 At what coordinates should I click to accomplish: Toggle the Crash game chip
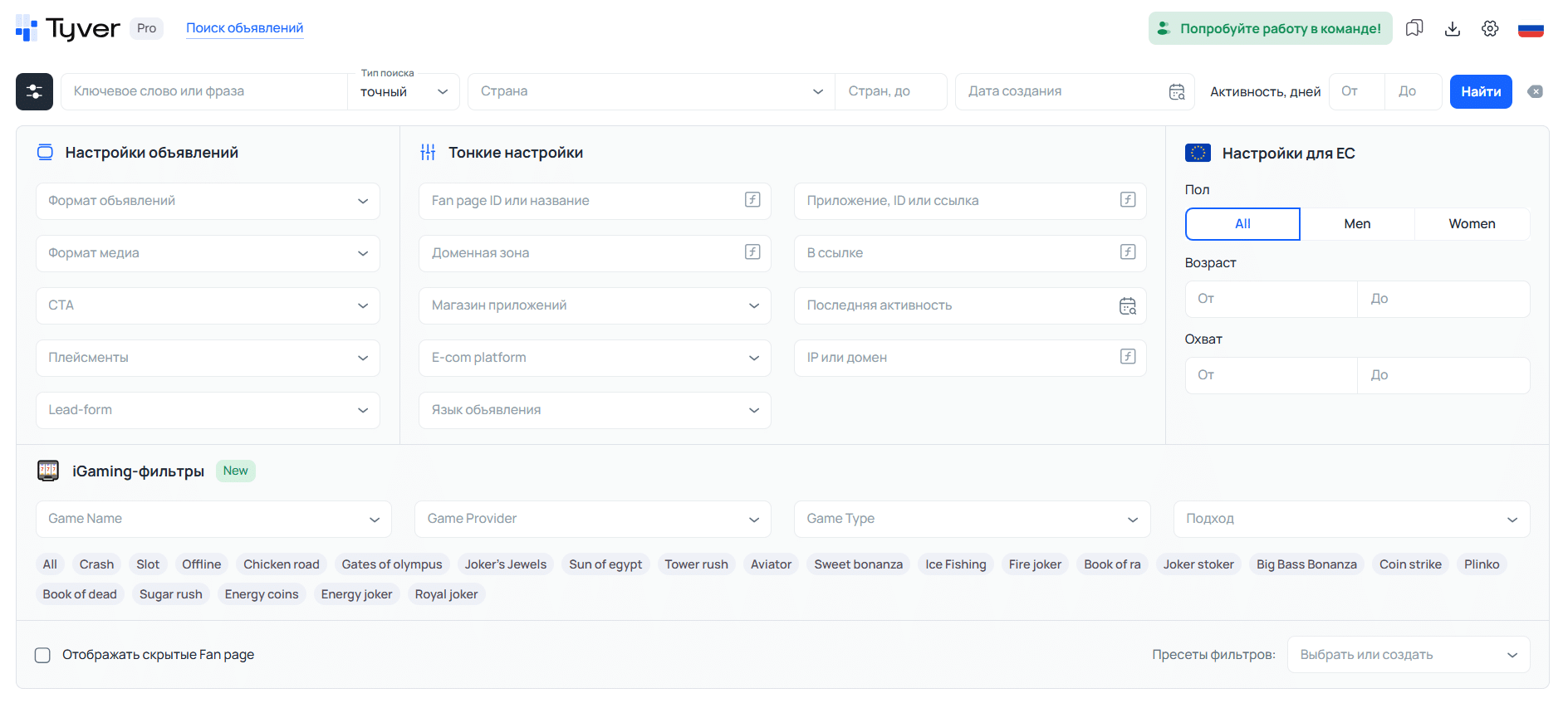coord(96,564)
